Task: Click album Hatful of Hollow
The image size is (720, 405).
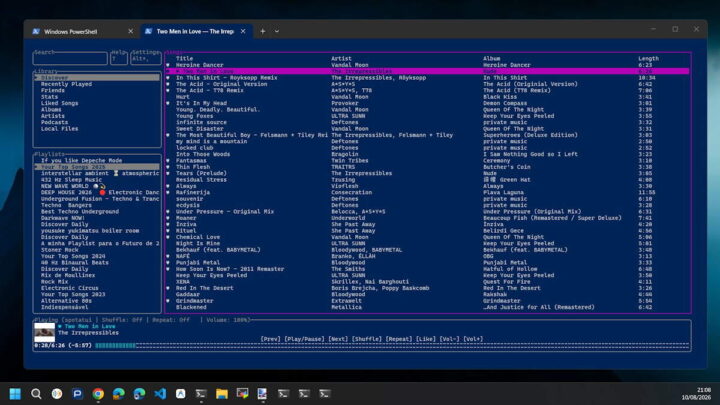Action: (x=510, y=269)
